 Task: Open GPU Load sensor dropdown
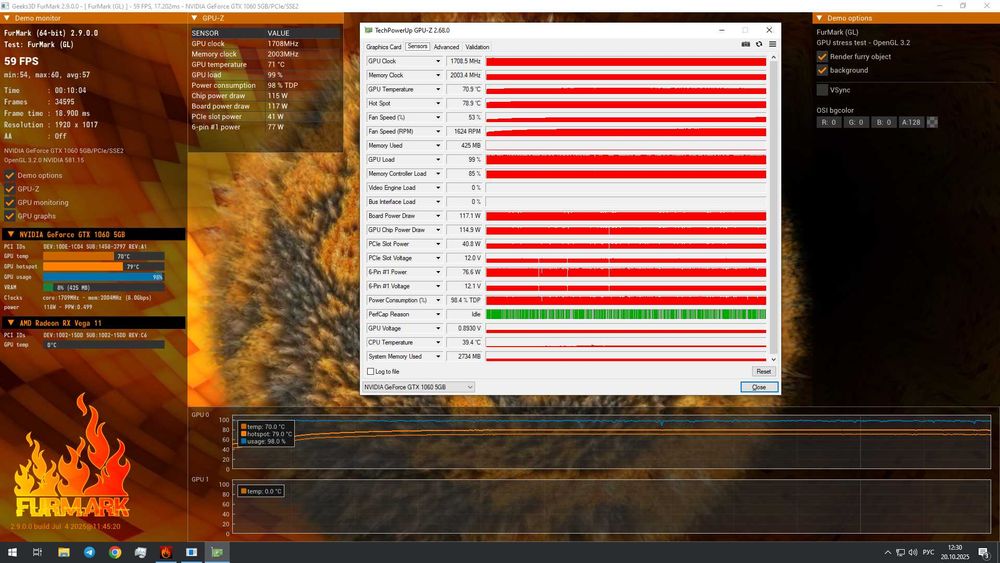(x=438, y=159)
